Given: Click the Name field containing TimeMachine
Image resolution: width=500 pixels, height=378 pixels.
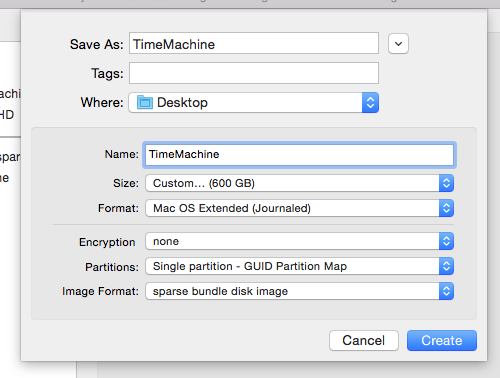Looking at the screenshot, I should tap(300, 155).
